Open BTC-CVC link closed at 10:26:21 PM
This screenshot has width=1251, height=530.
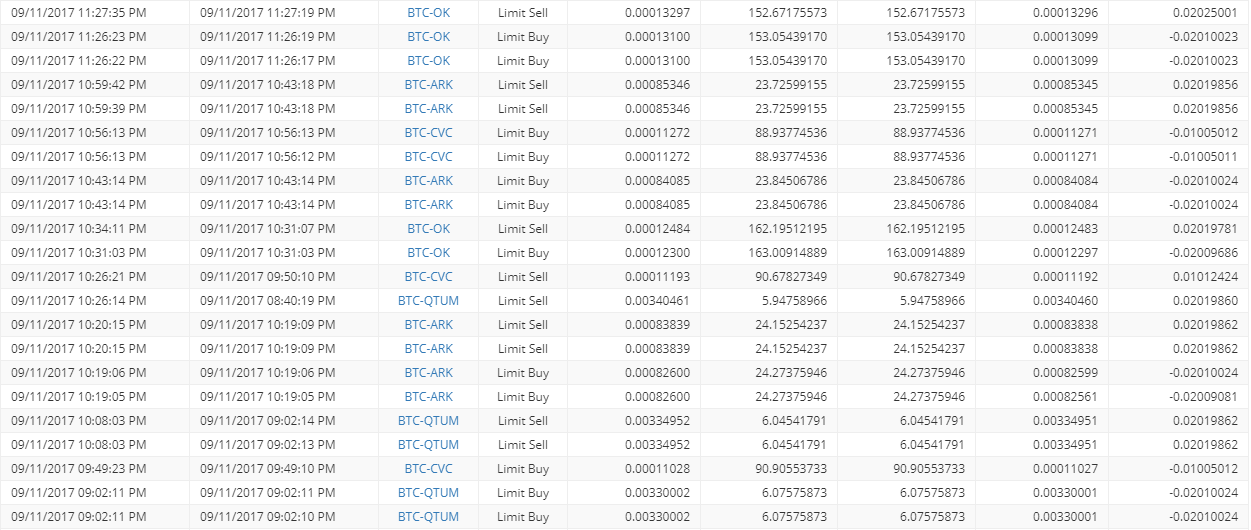point(428,277)
